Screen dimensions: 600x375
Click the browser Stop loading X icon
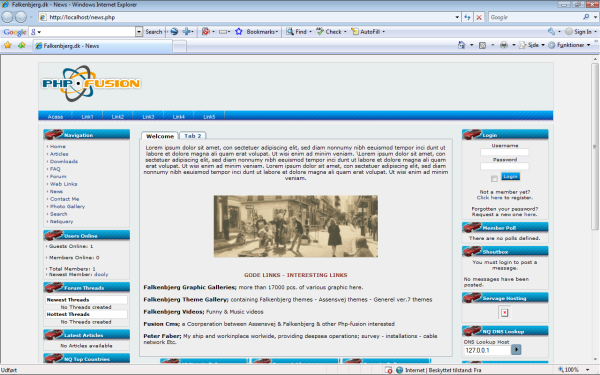tap(479, 17)
